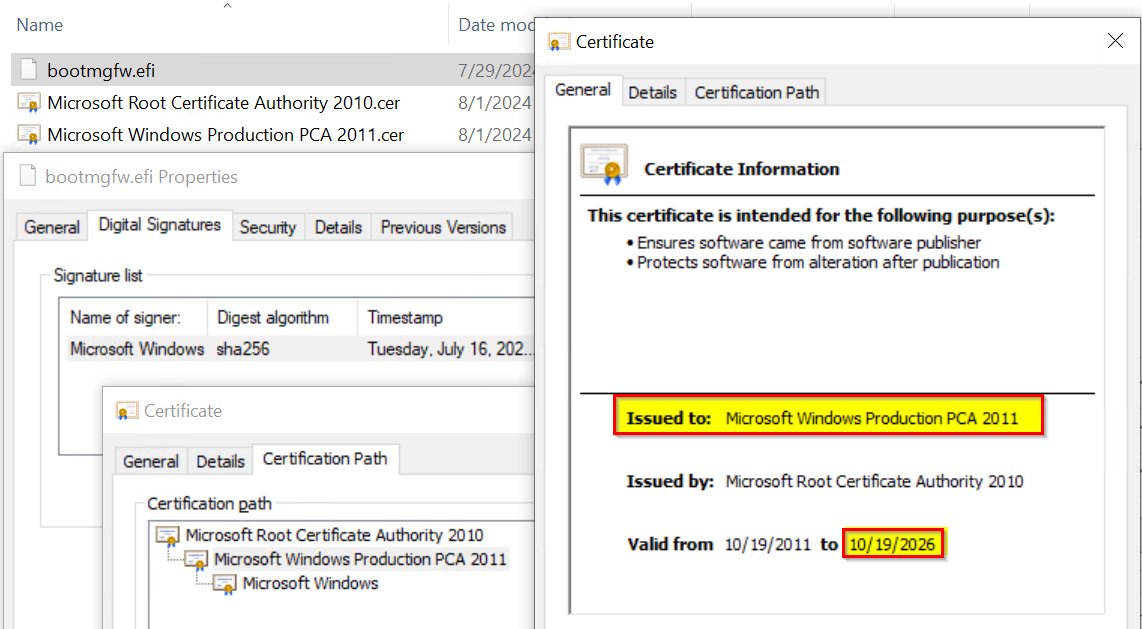This screenshot has width=1142, height=629.
Task: Click sha256 digest value in signature list
Action: click(x=243, y=349)
